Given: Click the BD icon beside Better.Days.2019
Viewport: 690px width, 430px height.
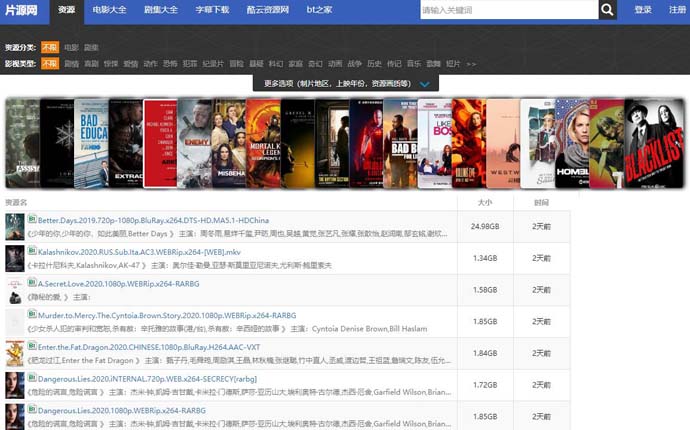Looking at the screenshot, I should 32,219.
